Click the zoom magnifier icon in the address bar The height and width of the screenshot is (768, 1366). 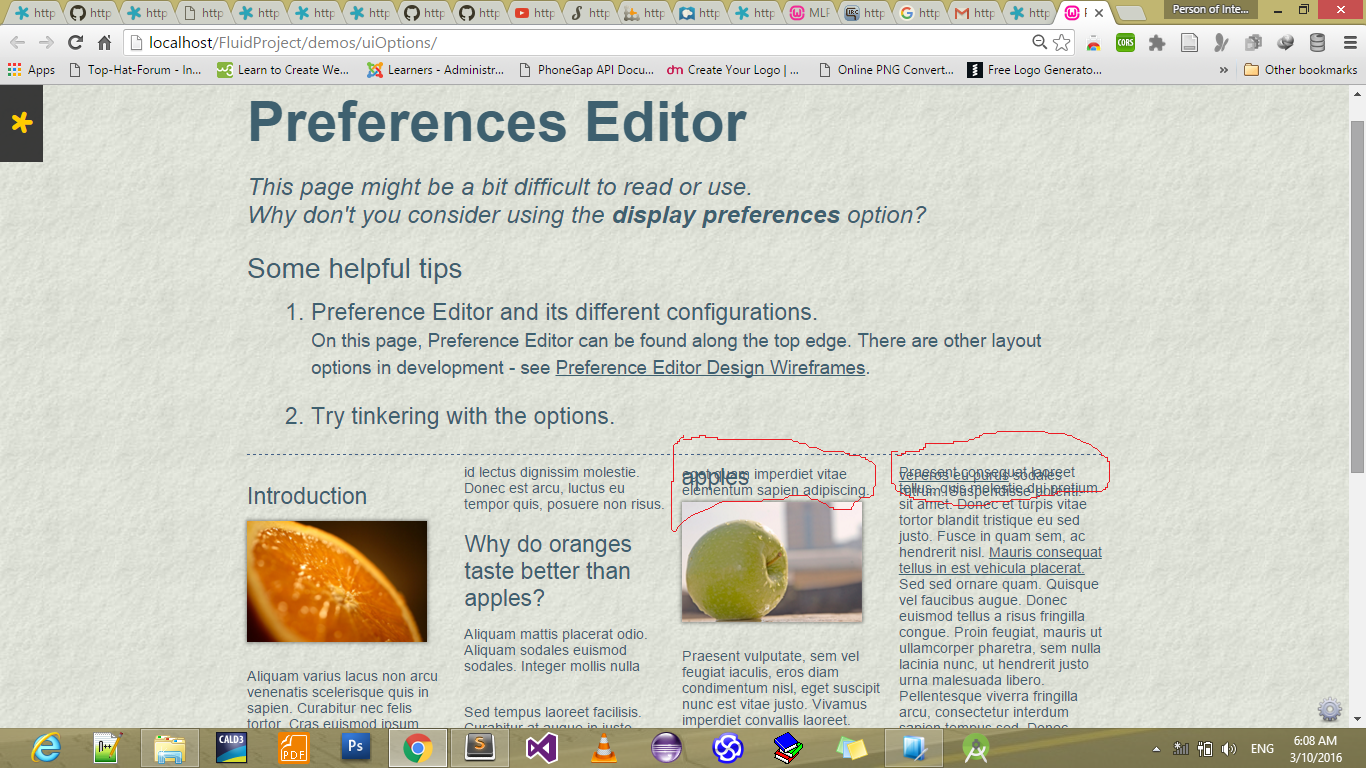(x=1040, y=42)
